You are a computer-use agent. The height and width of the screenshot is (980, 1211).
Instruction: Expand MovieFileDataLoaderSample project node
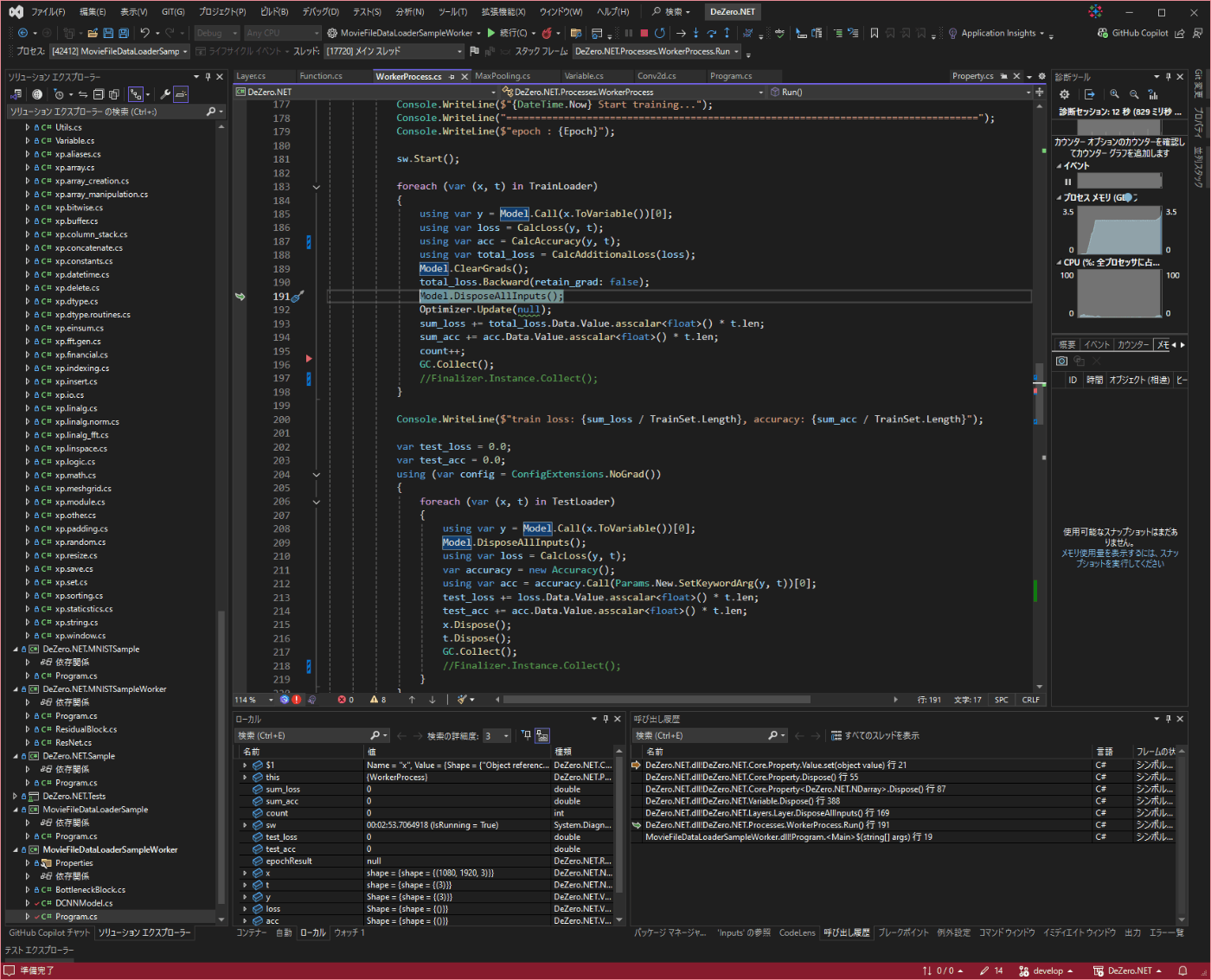16,810
